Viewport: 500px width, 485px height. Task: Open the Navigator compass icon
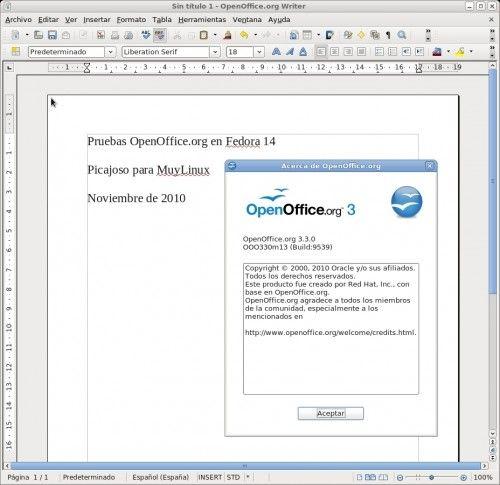(361, 35)
